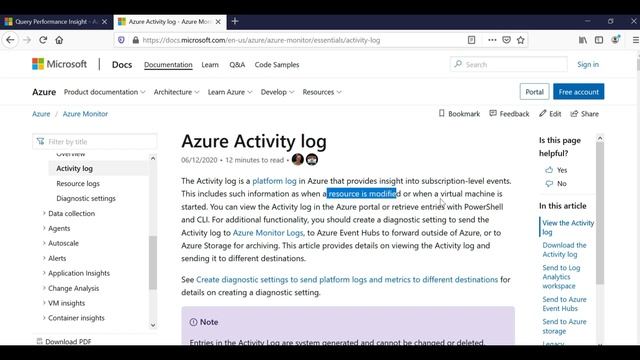Jump to Send to Azure Event Hubs section
Image resolution: width=640 pixels, height=360 pixels.
pos(564,304)
